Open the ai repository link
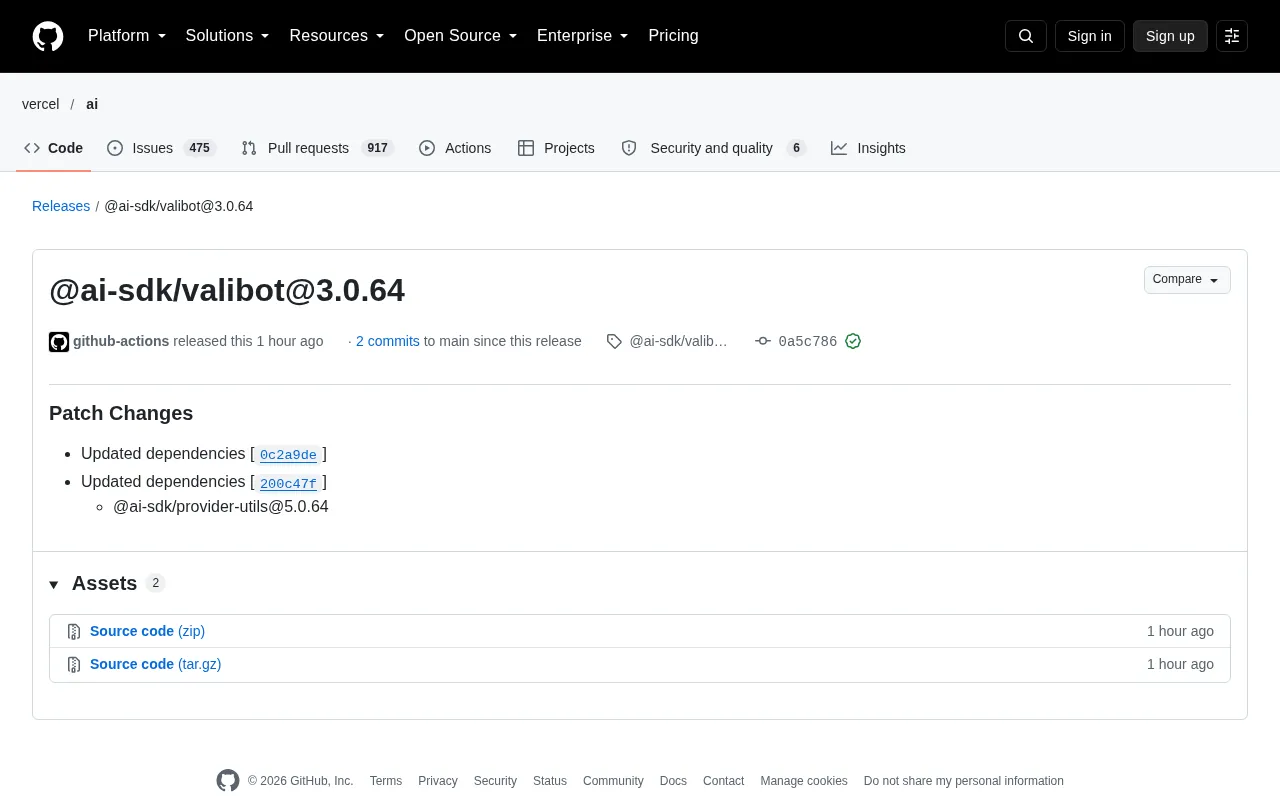This screenshot has height=800, width=1280. [x=92, y=104]
